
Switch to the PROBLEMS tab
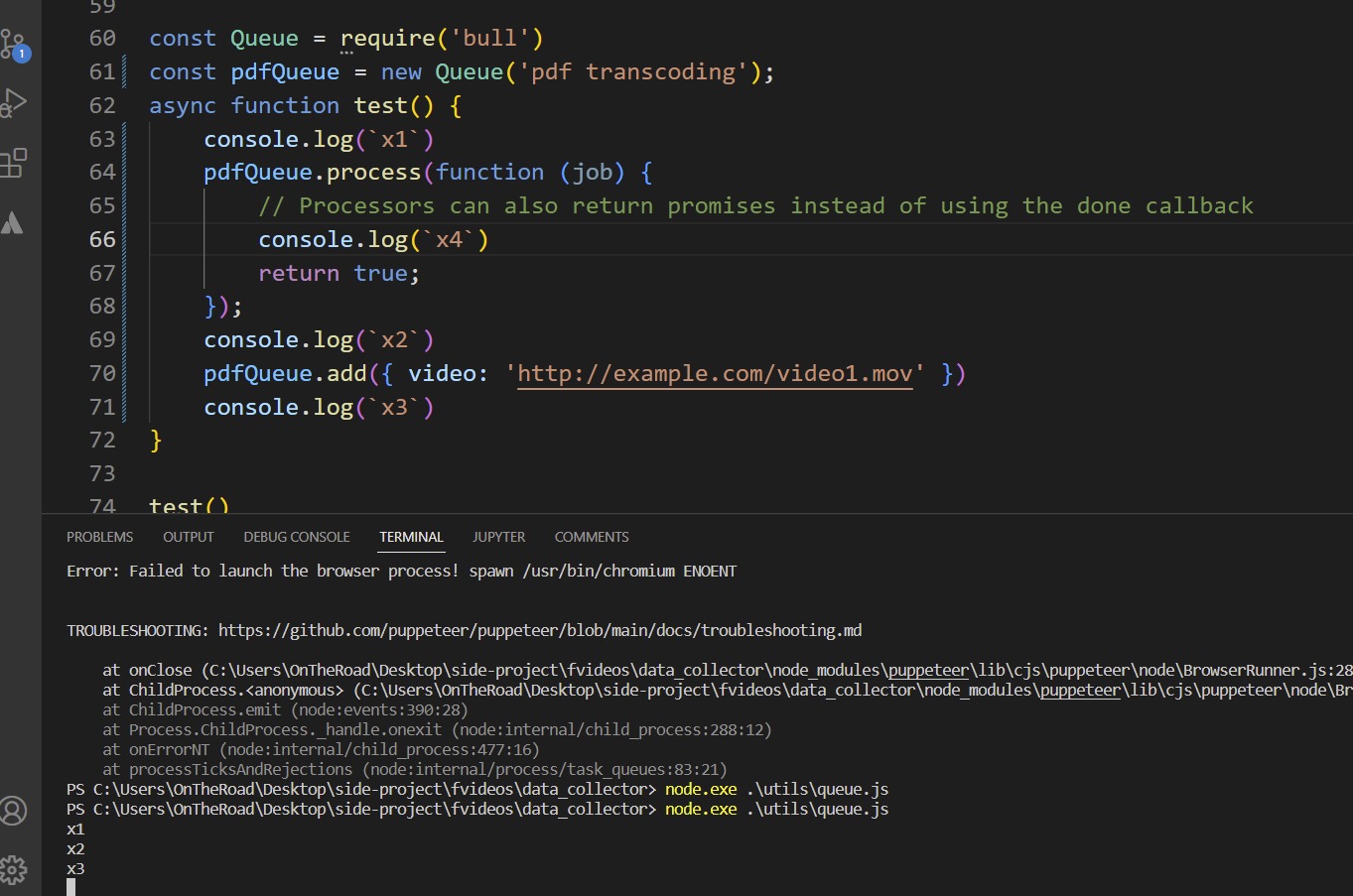[x=99, y=537]
